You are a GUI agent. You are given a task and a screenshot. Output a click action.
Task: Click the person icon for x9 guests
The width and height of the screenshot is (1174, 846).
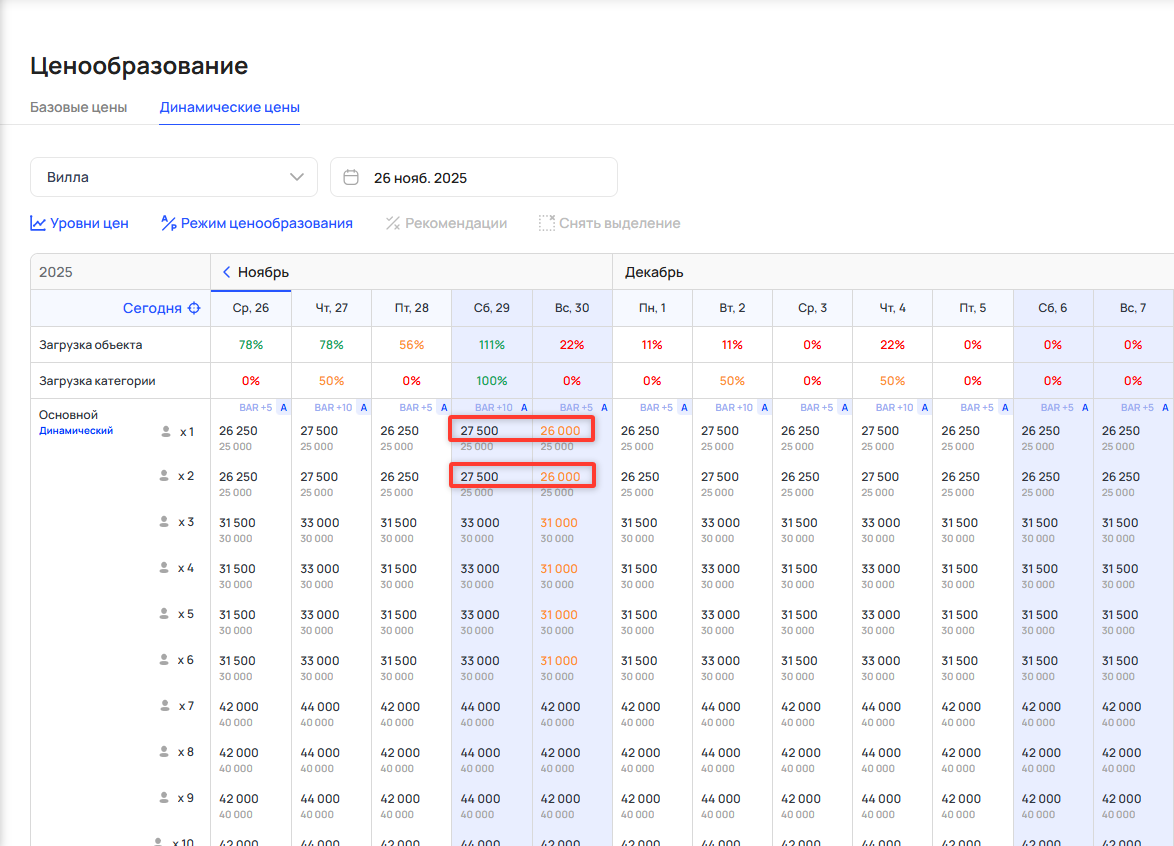click(x=165, y=798)
